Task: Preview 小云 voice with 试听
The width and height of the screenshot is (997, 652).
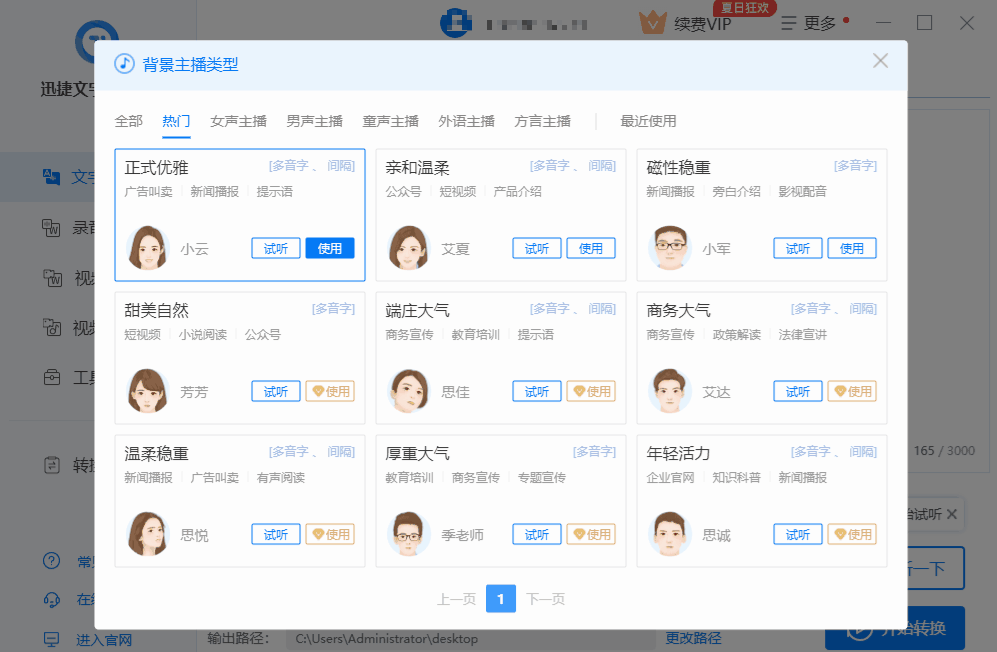Action: [276, 249]
